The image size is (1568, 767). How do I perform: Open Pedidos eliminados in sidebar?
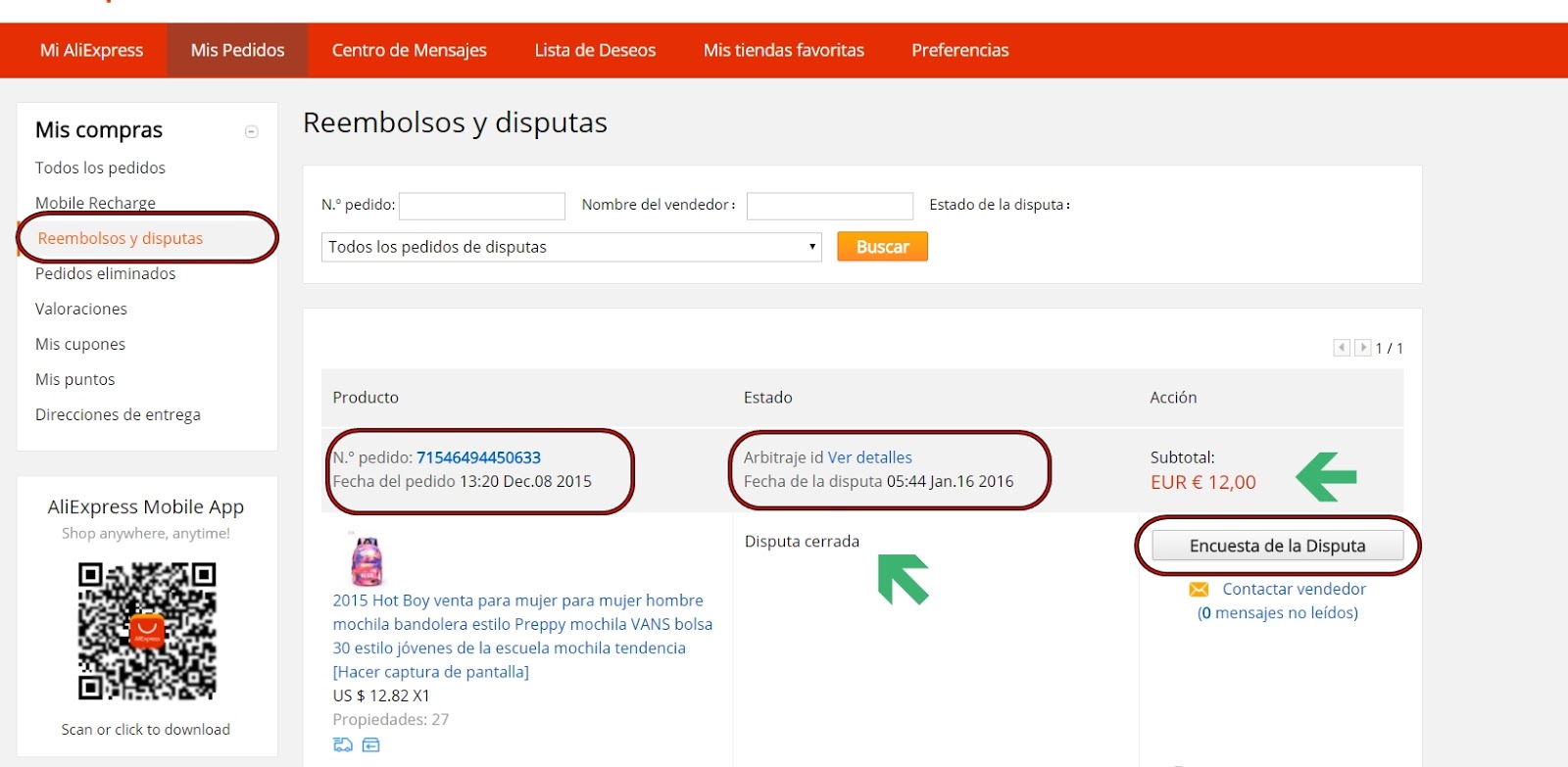106,273
